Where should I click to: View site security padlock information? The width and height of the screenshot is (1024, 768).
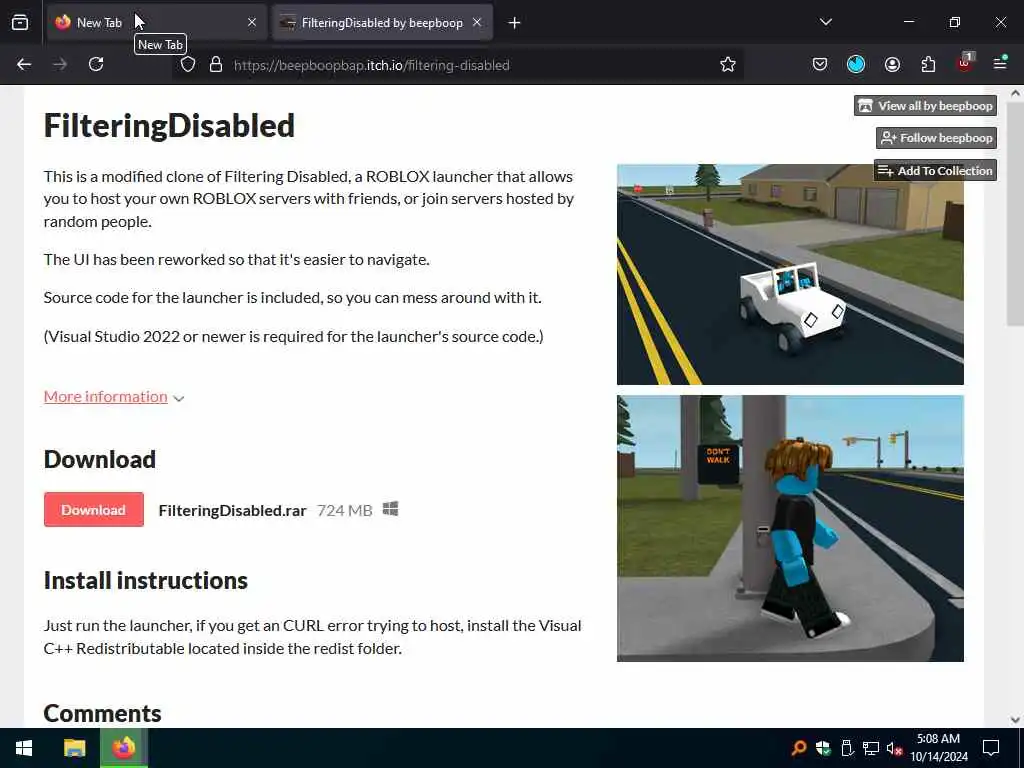point(216,65)
